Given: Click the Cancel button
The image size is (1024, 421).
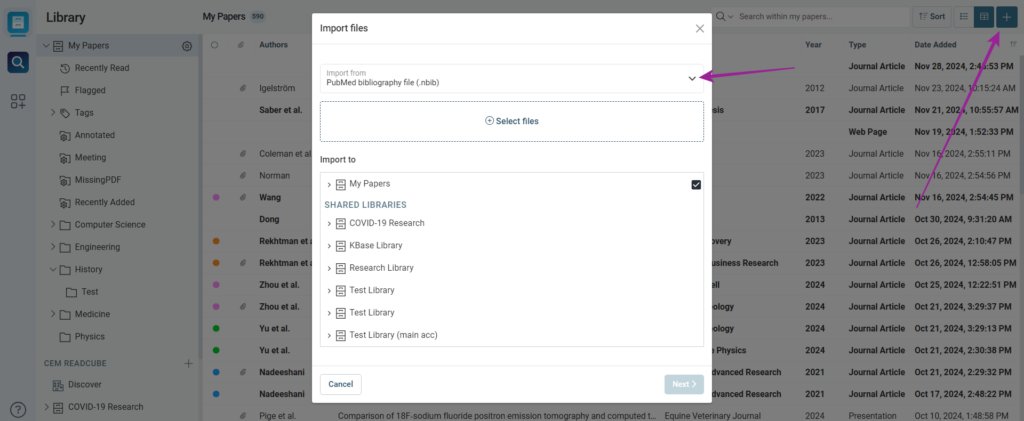Looking at the screenshot, I should (x=340, y=384).
